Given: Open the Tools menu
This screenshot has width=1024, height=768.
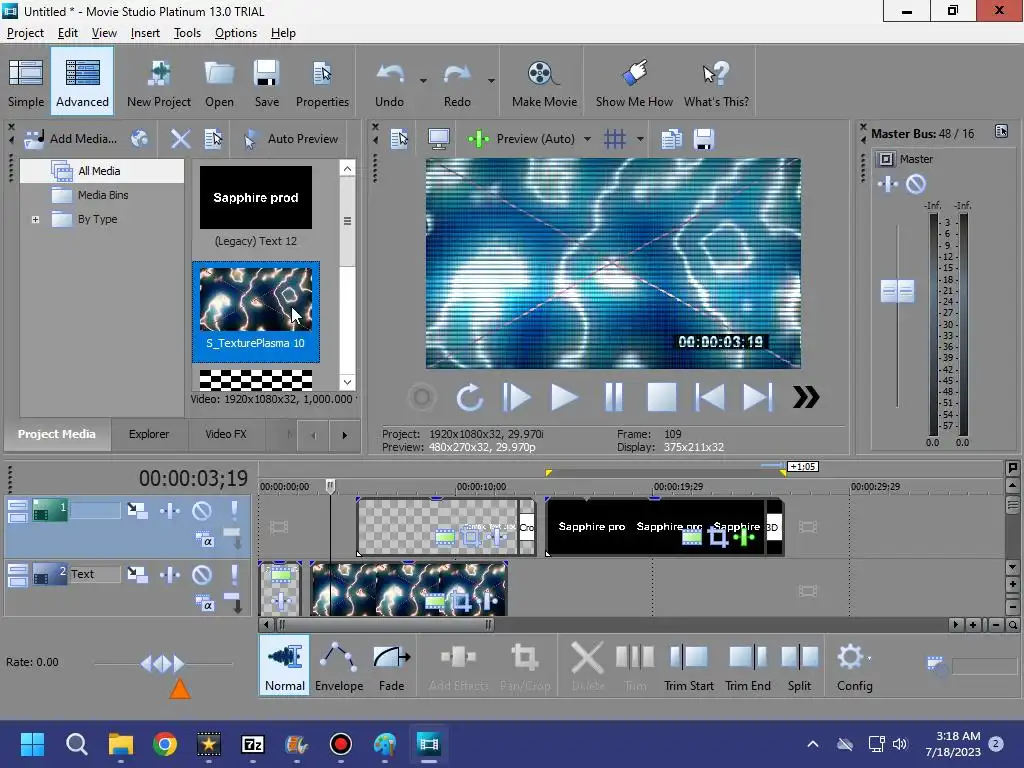Looking at the screenshot, I should coord(187,33).
